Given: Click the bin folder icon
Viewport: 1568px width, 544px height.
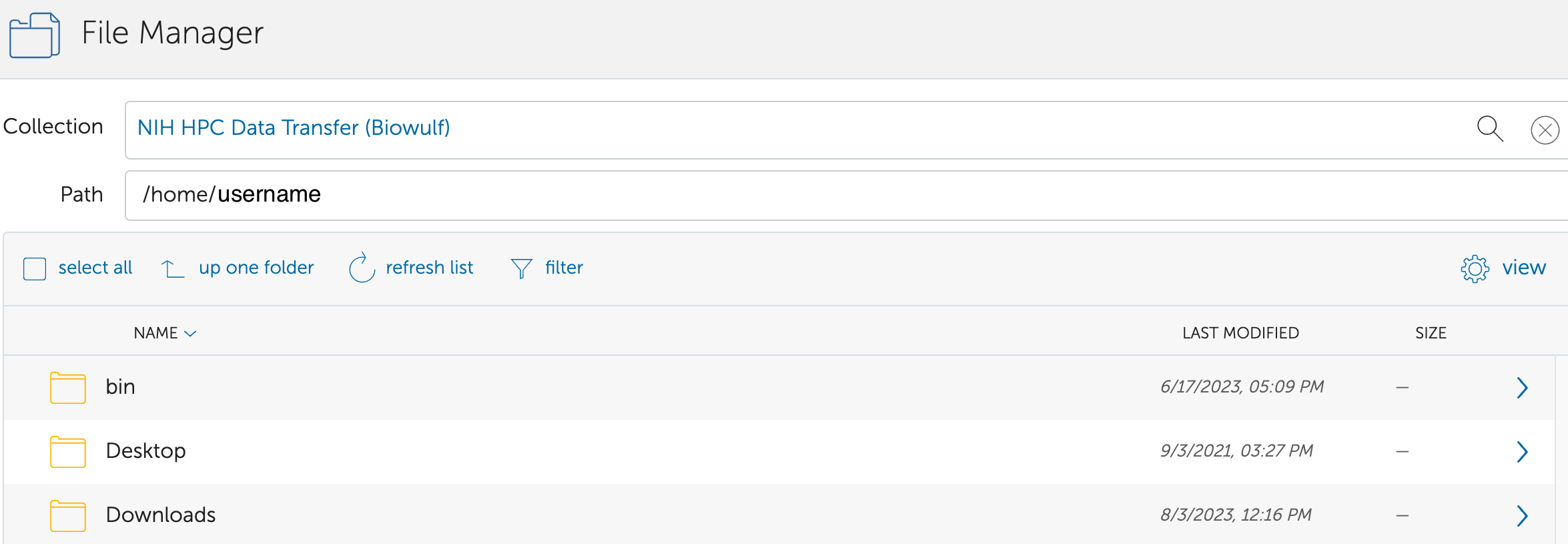Looking at the screenshot, I should click(x=68, y=388).
